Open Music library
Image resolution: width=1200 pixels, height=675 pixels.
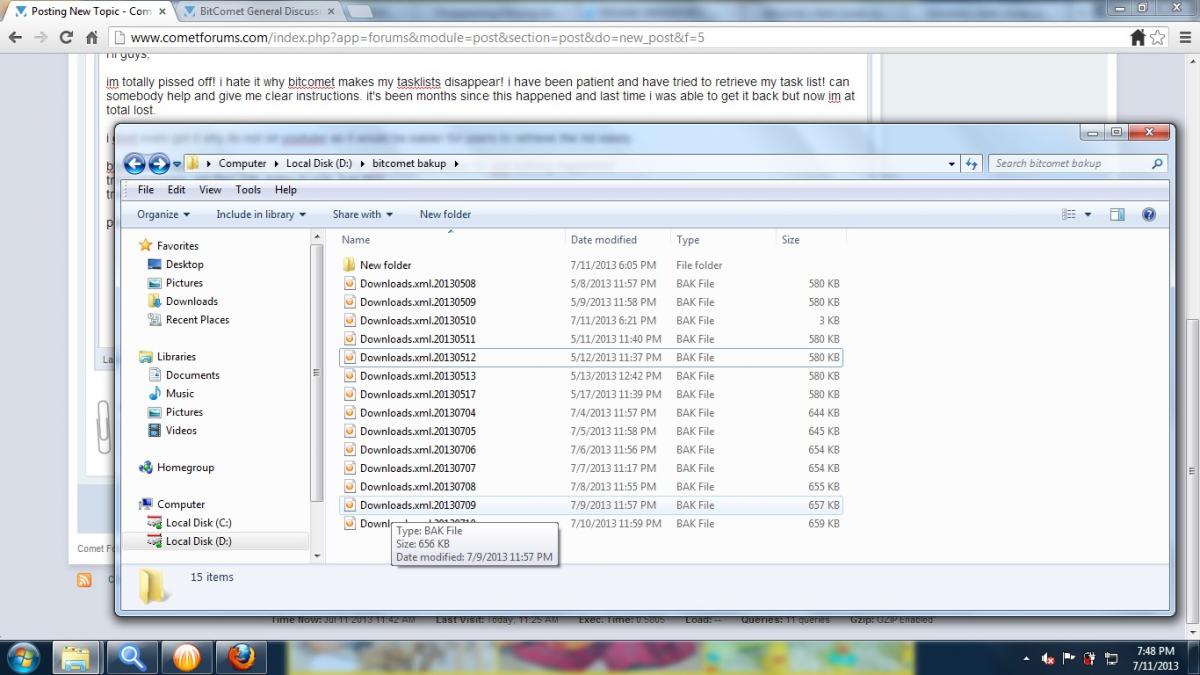click(x=180, y=393)
